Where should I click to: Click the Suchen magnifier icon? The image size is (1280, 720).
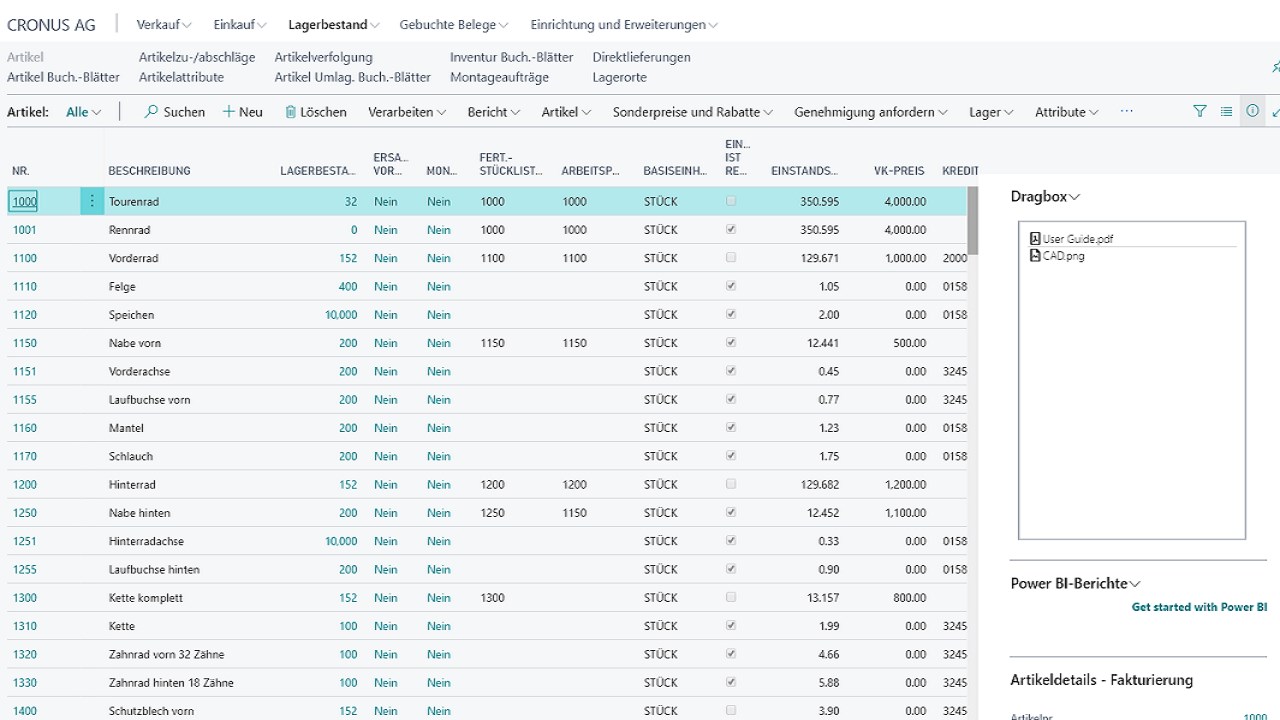click(152, 112)
